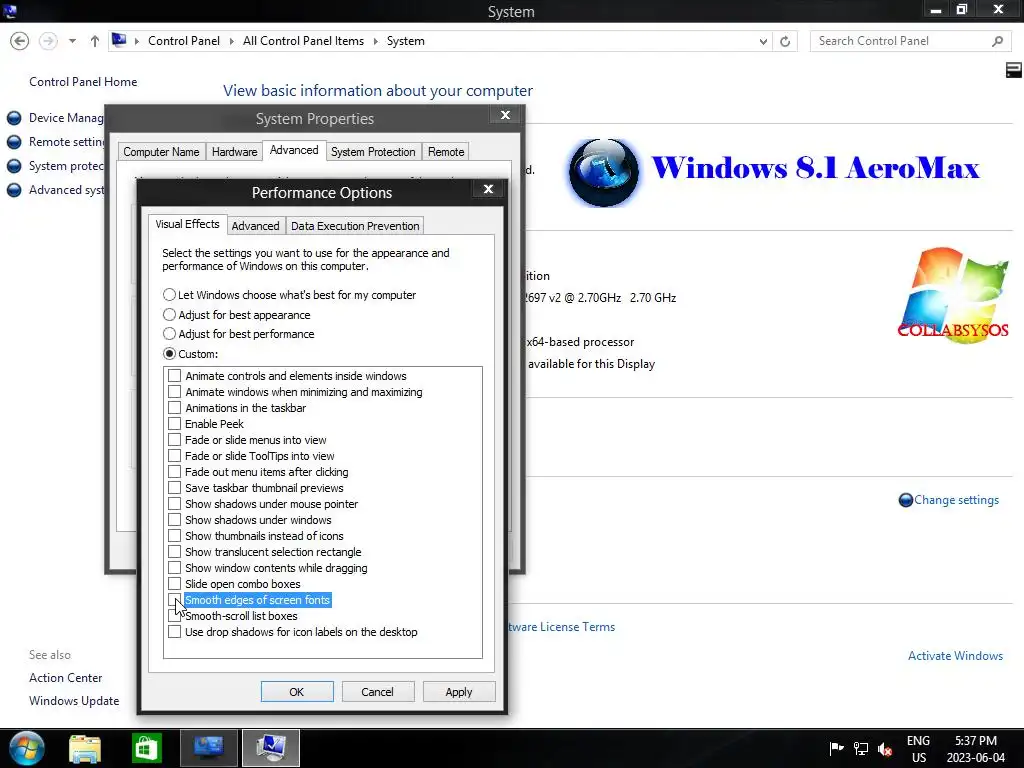Image resolution: width=1024 pixels, height=768 pixels.
Task: Open File Explorer from the taskbar
Action: (x=85, y=748)
